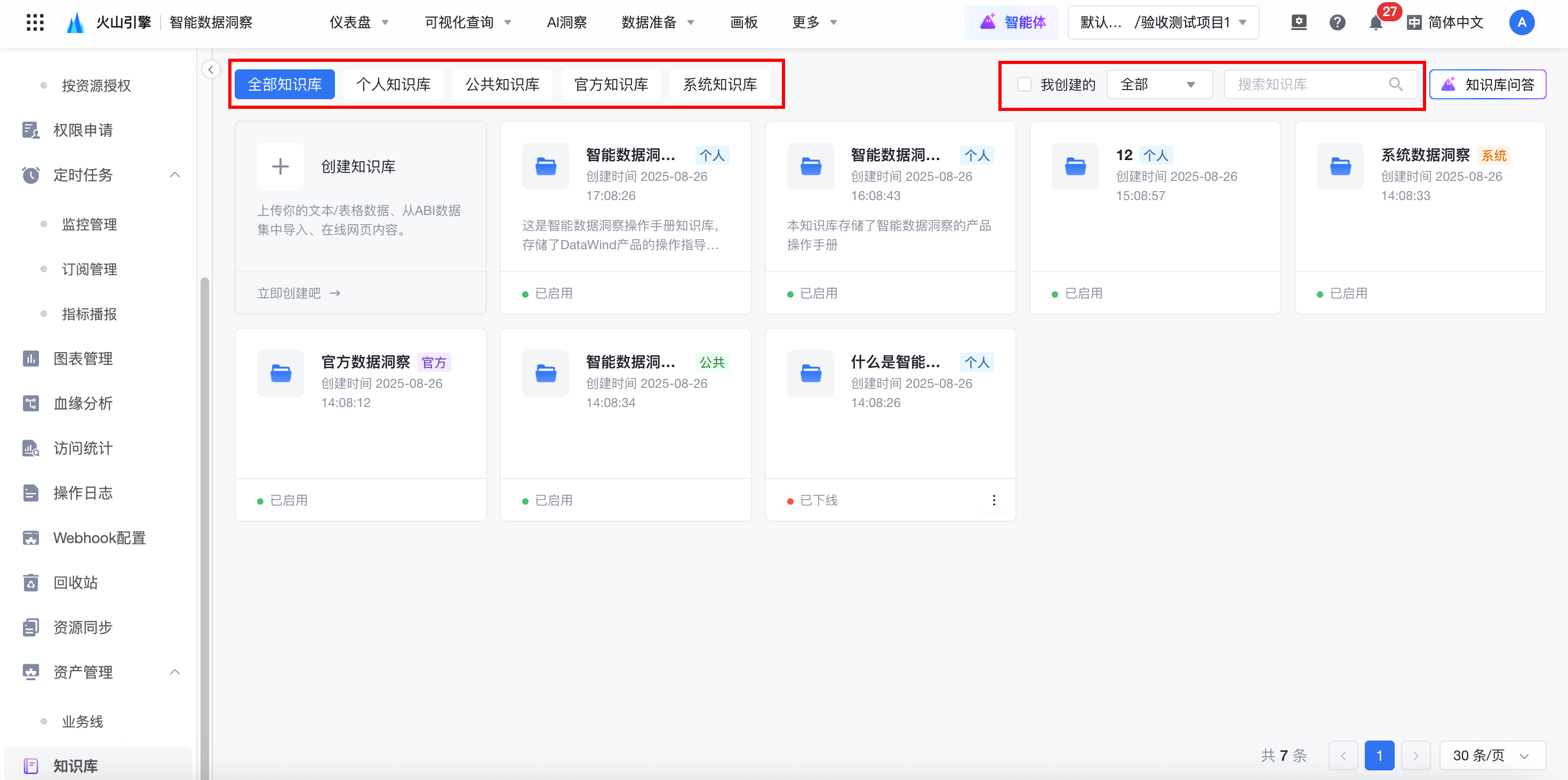Image resolution: width=1568 pixels, height=780 pixels.
Task: Select the 系统知识库 tab
Action: pyautogui.click(x=719, y=84)
